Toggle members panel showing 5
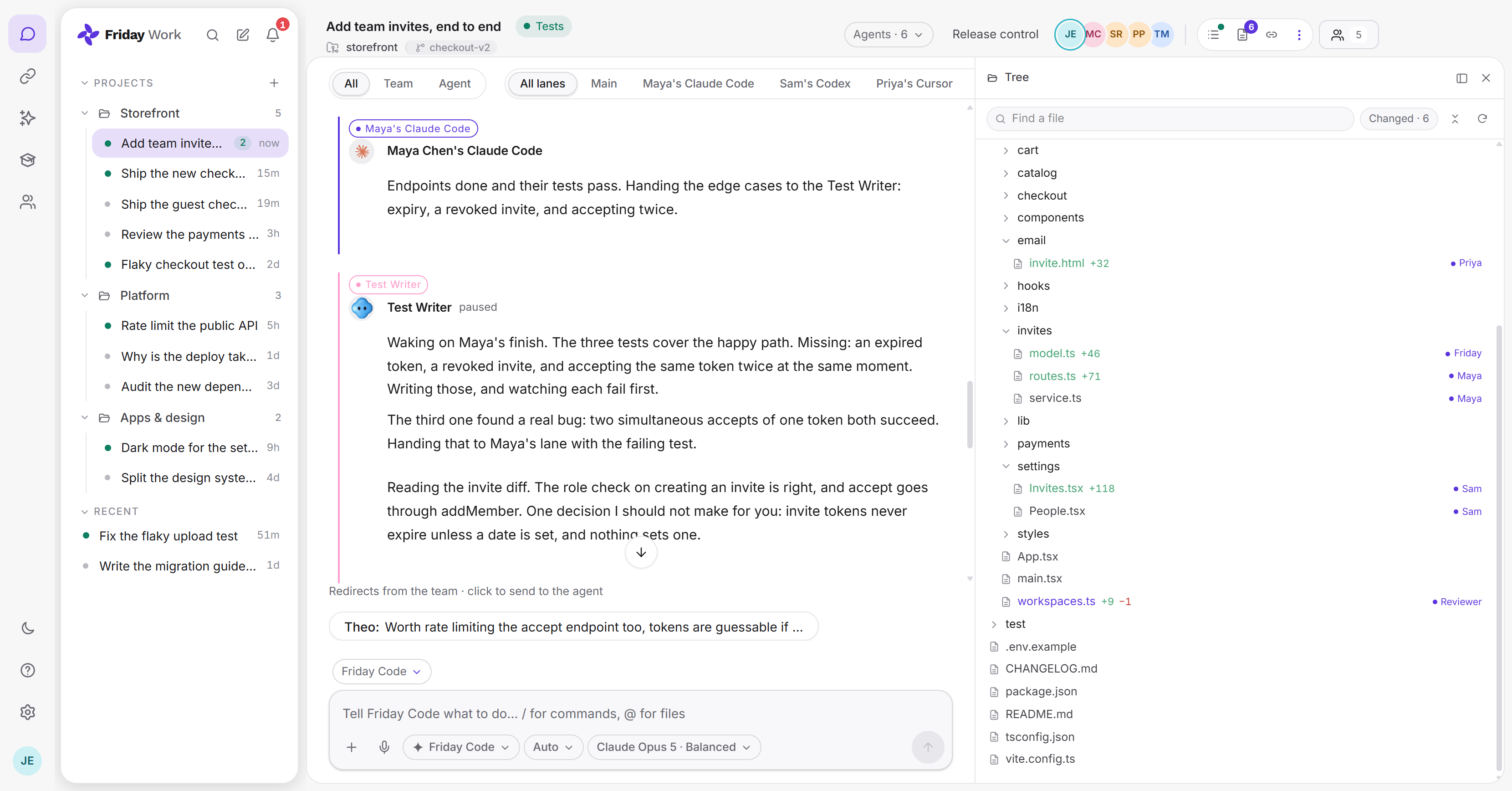Image resolution: width=1512 pixels, height=791 pixels. coord(1348,35)
